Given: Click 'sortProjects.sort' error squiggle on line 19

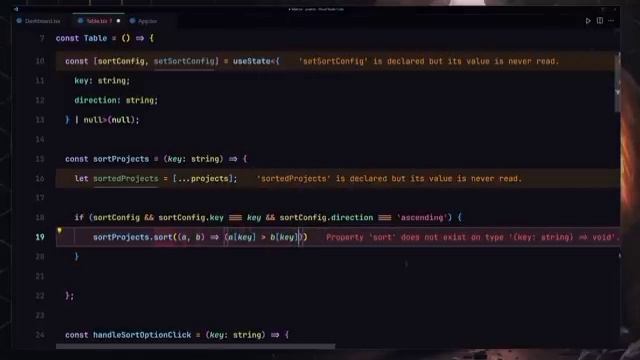Looking at the screenshot, I should (133, 238).
